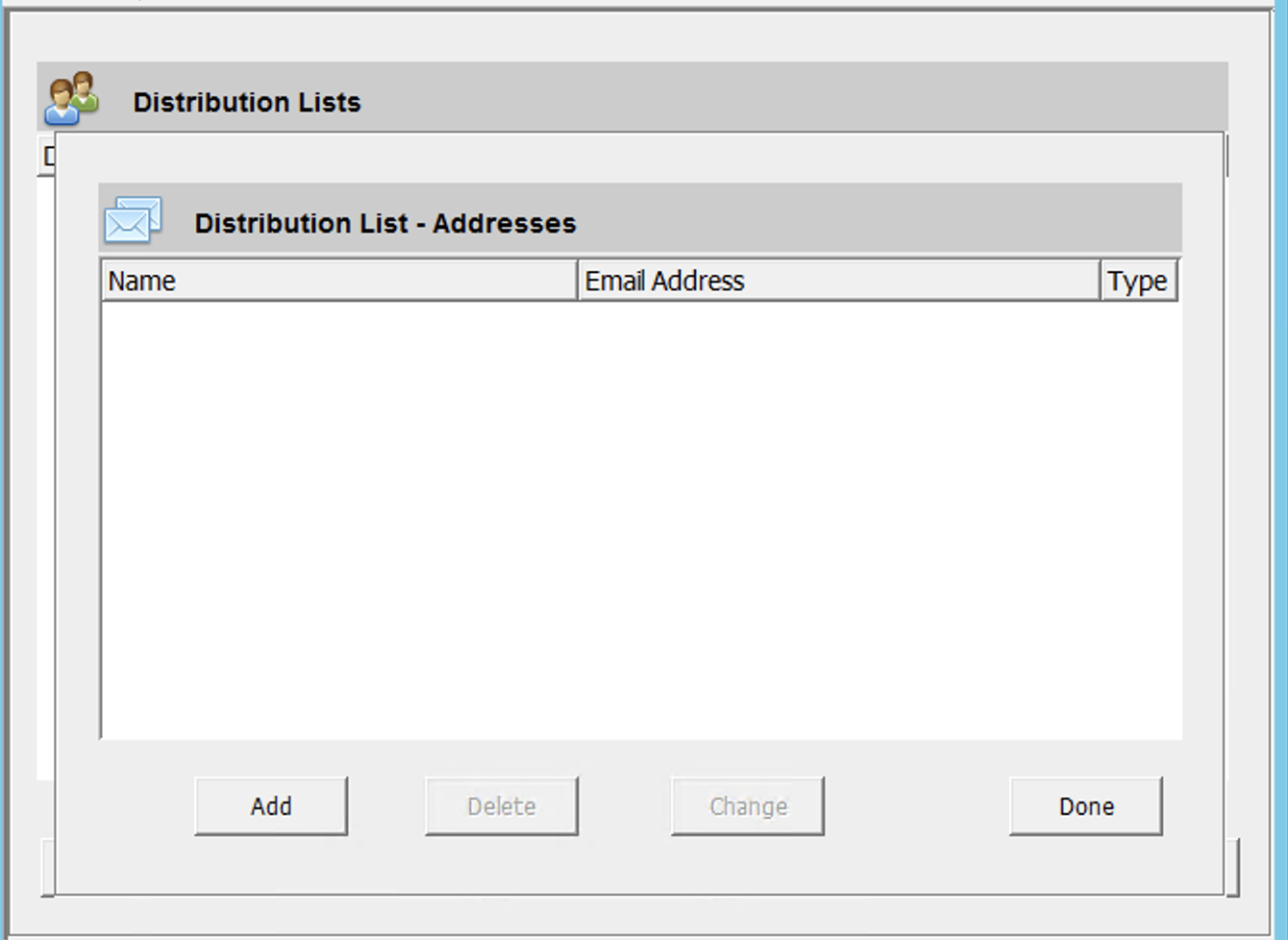Viewport: 1288px width, 940px height.
Task: Click divider between Email Address and Type columns
Action: (x=1101, y=281)
